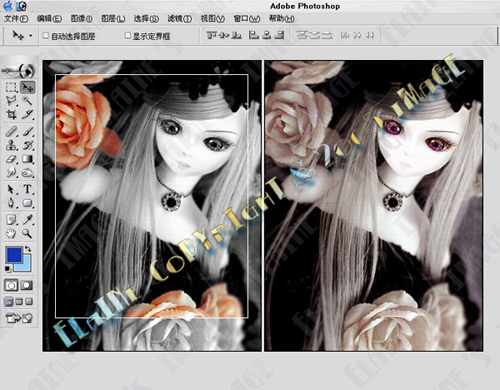Image resolution: width=500 pixels, height=390 pixels.
Task: Swap foreground and background colors
Action: coord(28,249)
